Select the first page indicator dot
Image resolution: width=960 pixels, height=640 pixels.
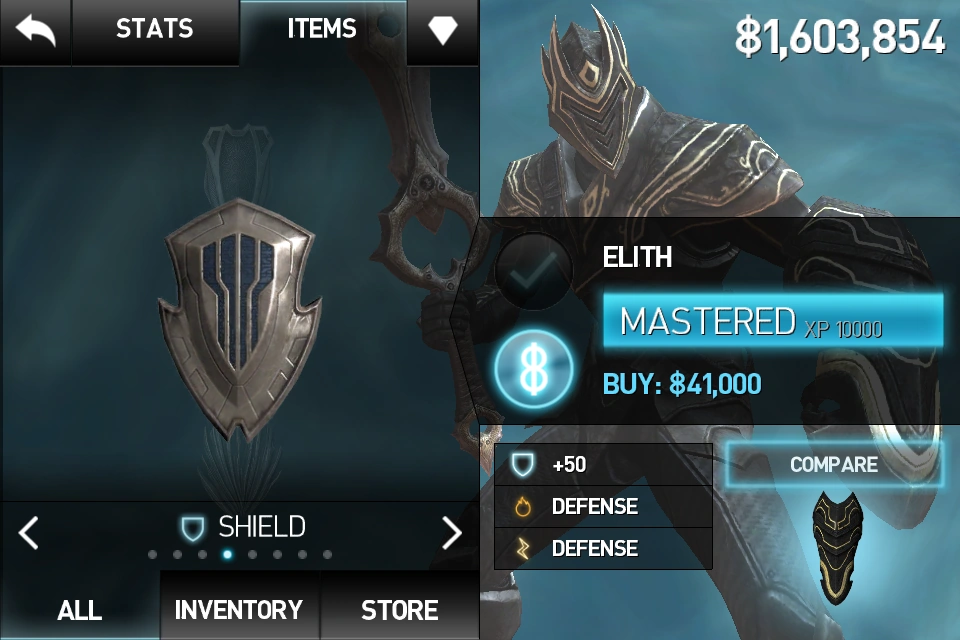(x=152, y=554)
